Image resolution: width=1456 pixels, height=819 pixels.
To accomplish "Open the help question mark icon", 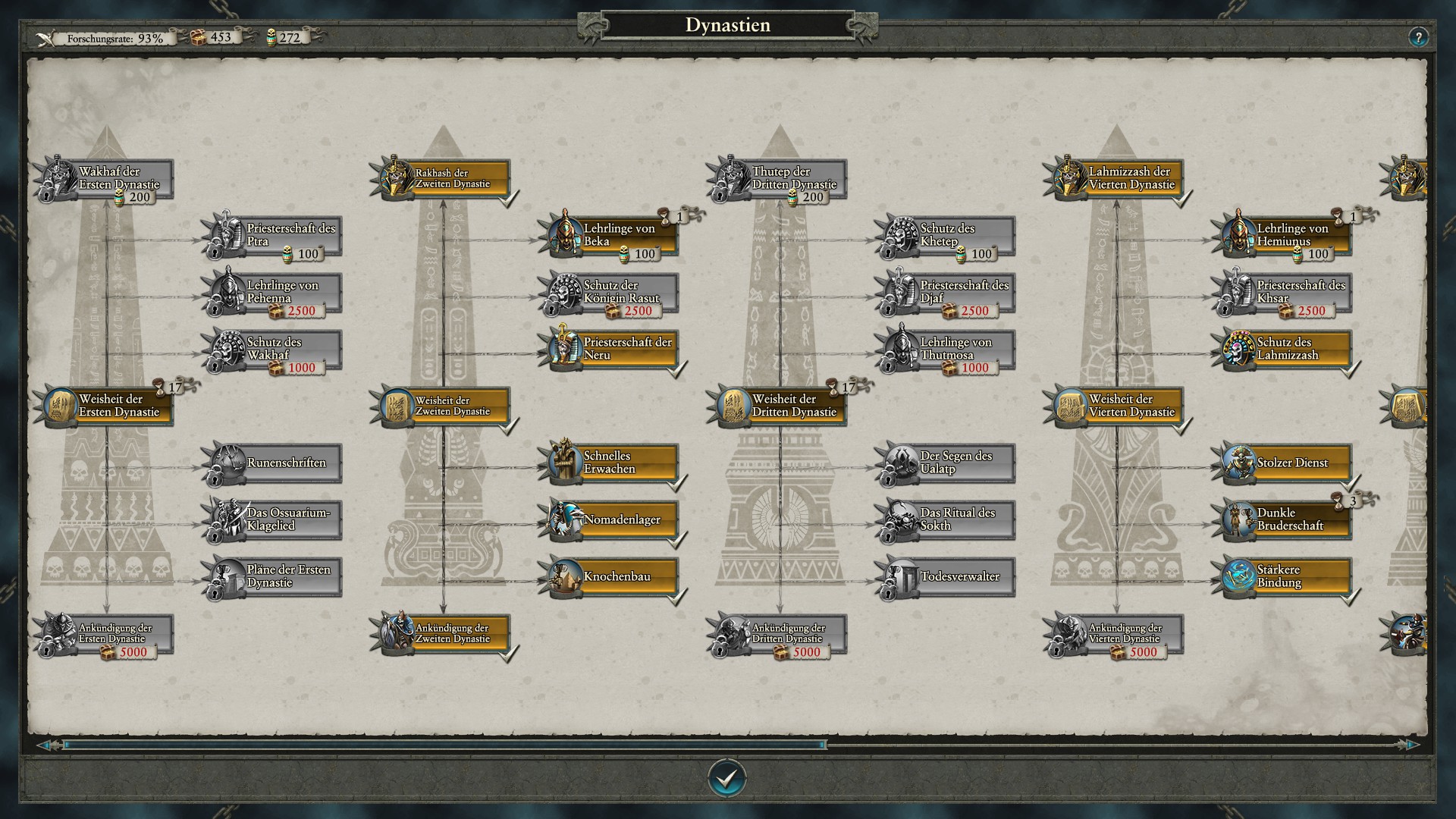I will click(x=1418, y=37).
